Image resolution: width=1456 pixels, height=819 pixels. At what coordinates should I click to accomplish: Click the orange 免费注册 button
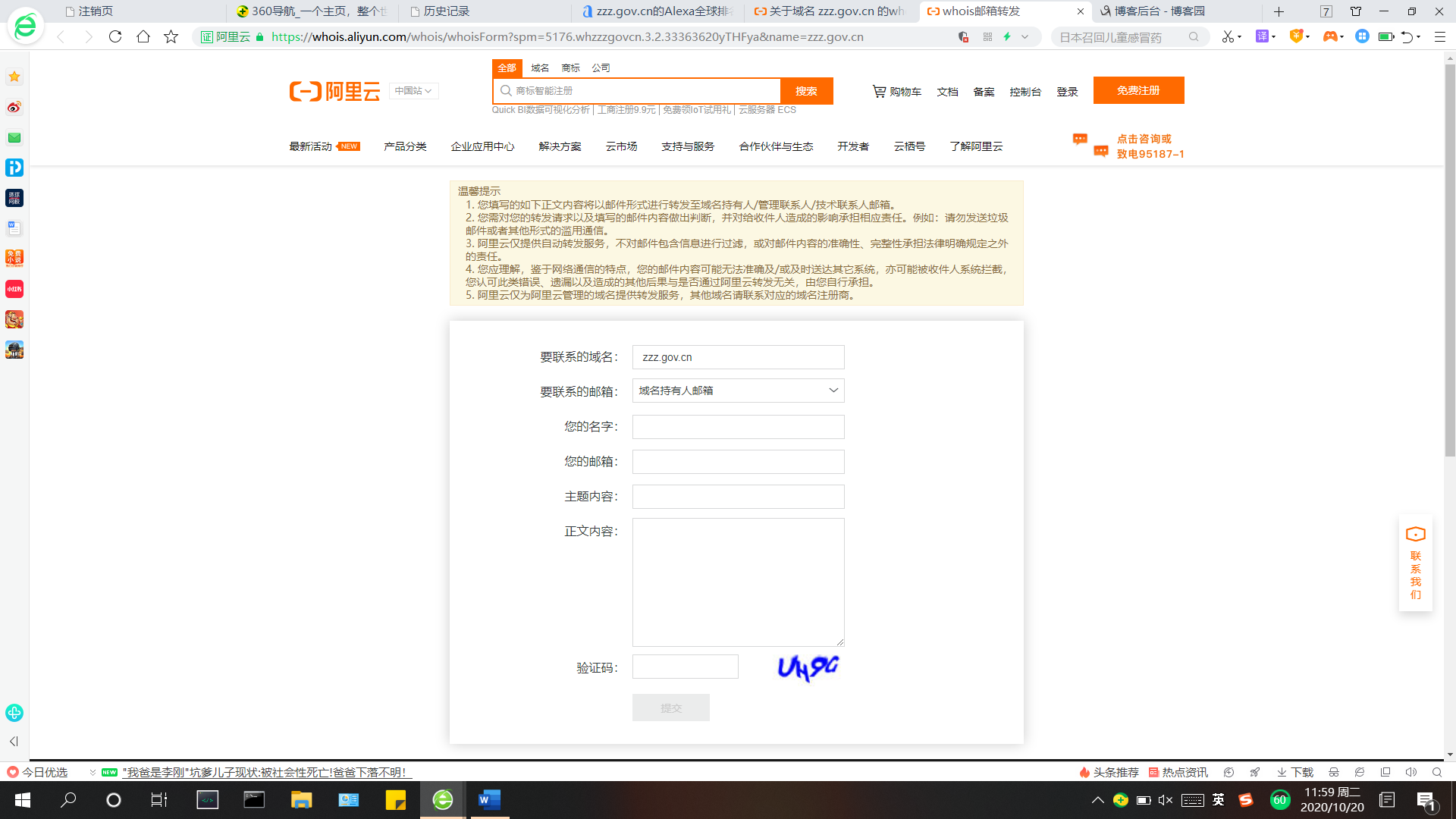coord(1138,90)
